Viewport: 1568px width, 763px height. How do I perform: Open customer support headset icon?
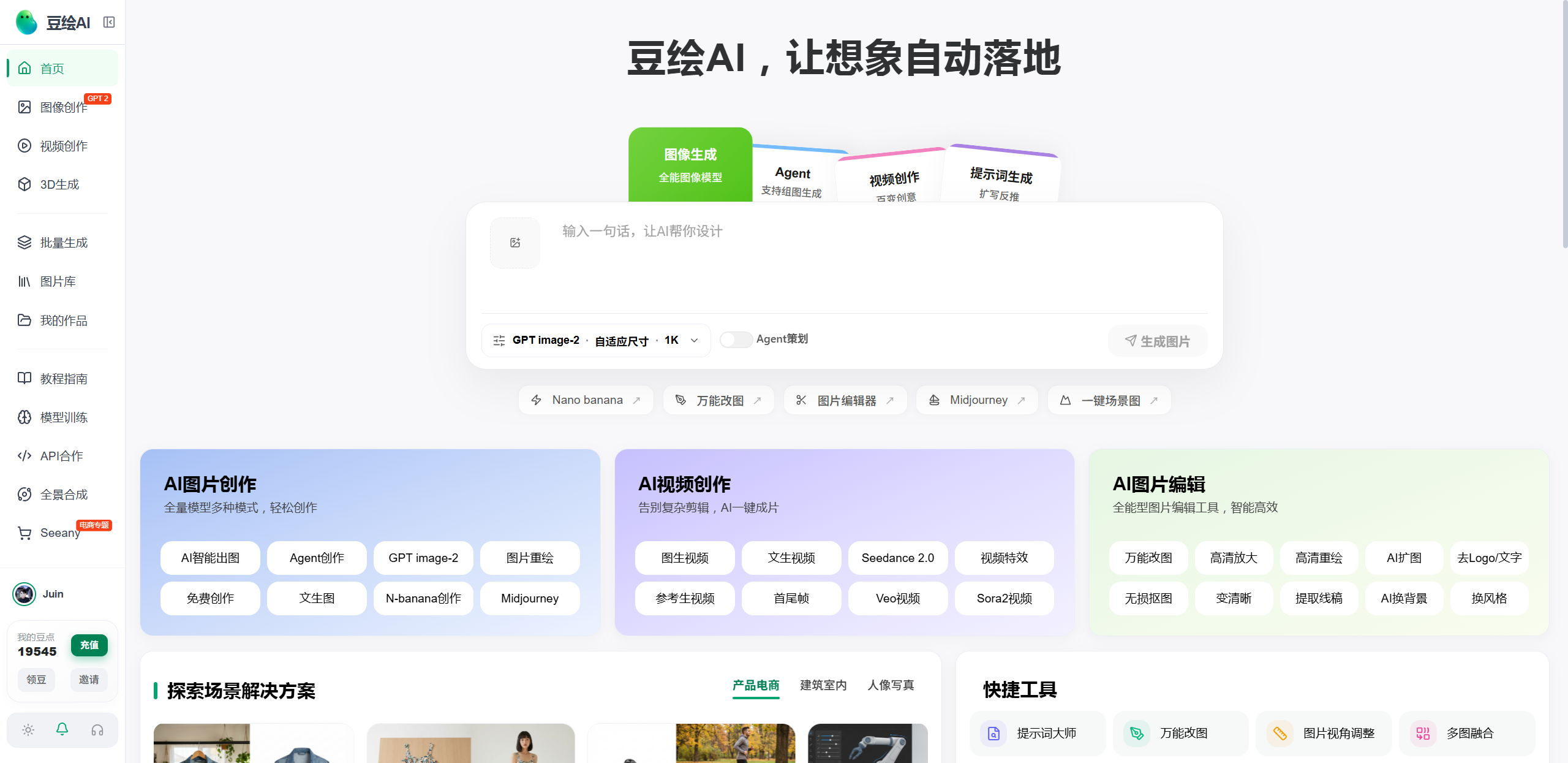pyautogui.click(x=97, y=730)
